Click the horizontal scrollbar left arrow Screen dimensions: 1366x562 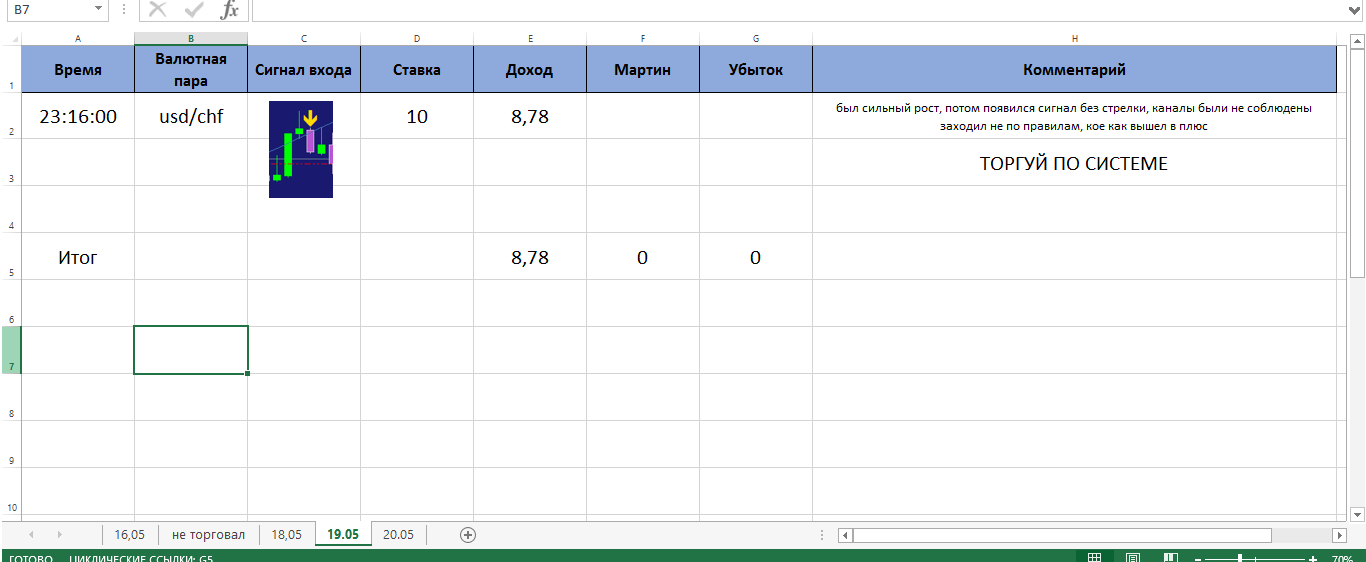point(845,535)
